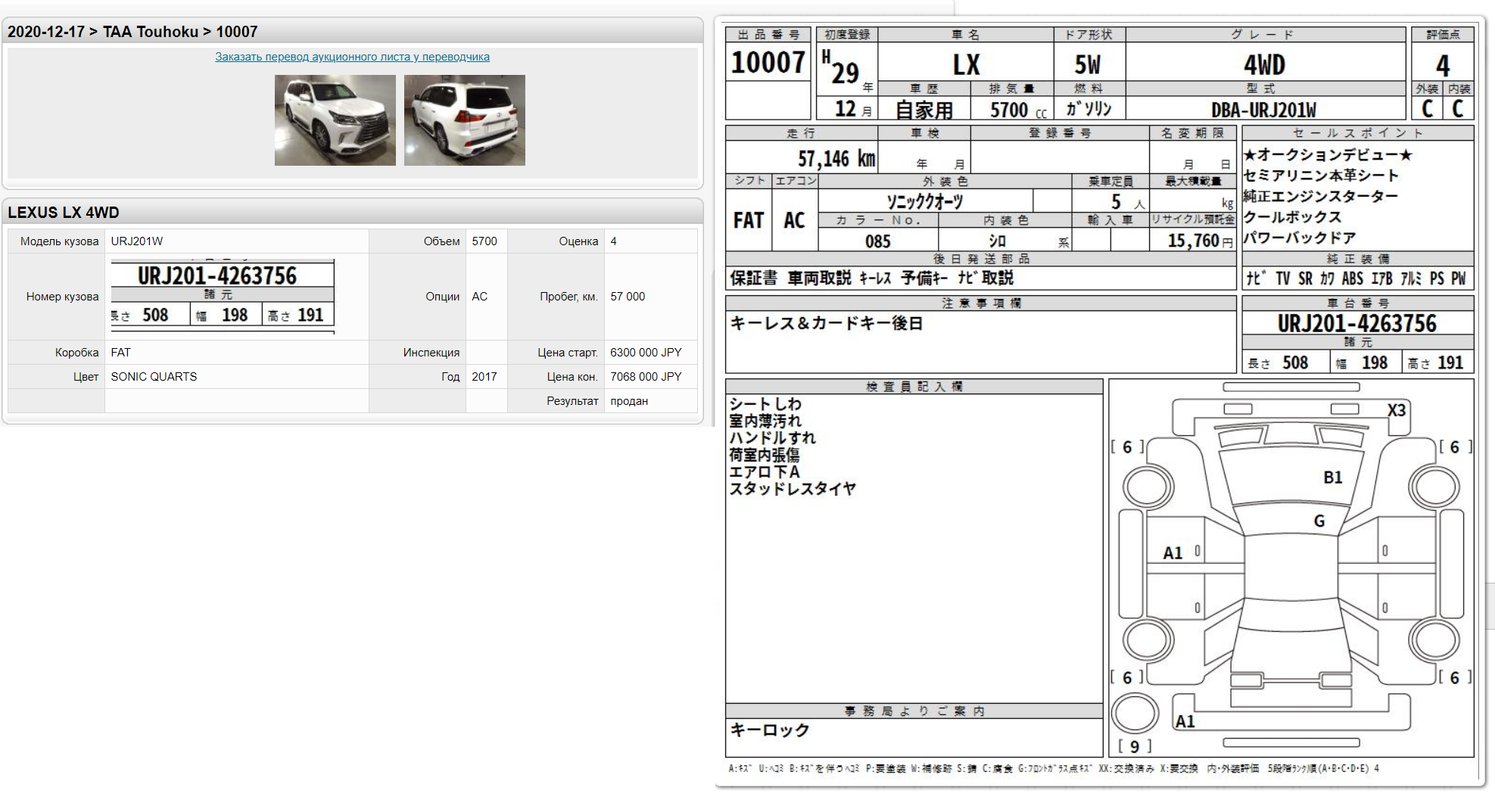Click the chassis number URJ201-4263756 on sheet

click(x=1356, y=324)
